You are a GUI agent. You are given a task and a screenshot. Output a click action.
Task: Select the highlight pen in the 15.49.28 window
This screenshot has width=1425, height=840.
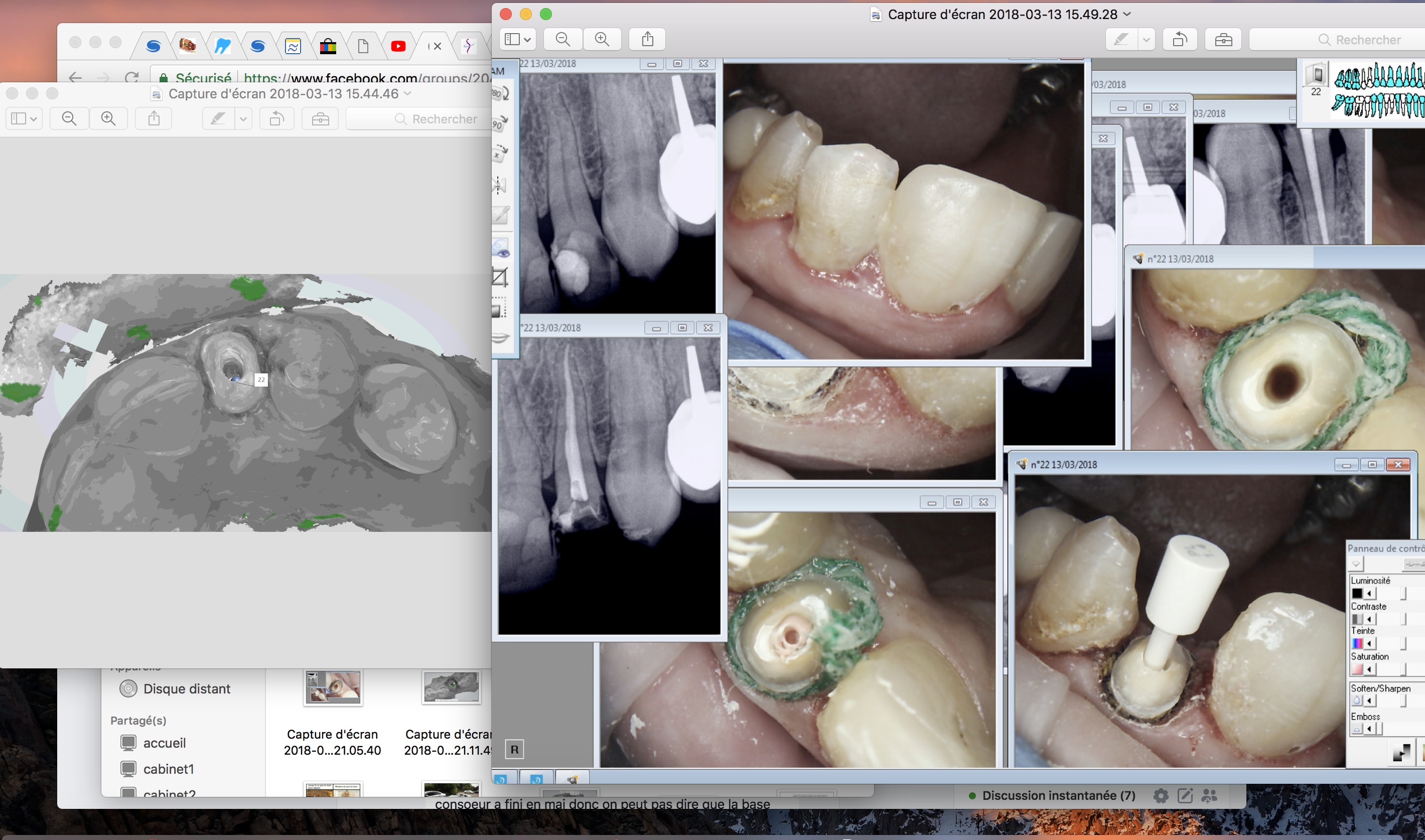tap(1121, 40)
